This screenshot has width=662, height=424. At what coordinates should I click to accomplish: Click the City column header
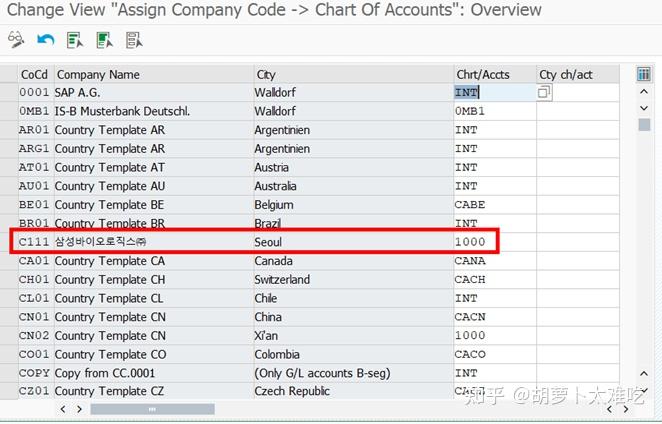(x=266, y=74)
